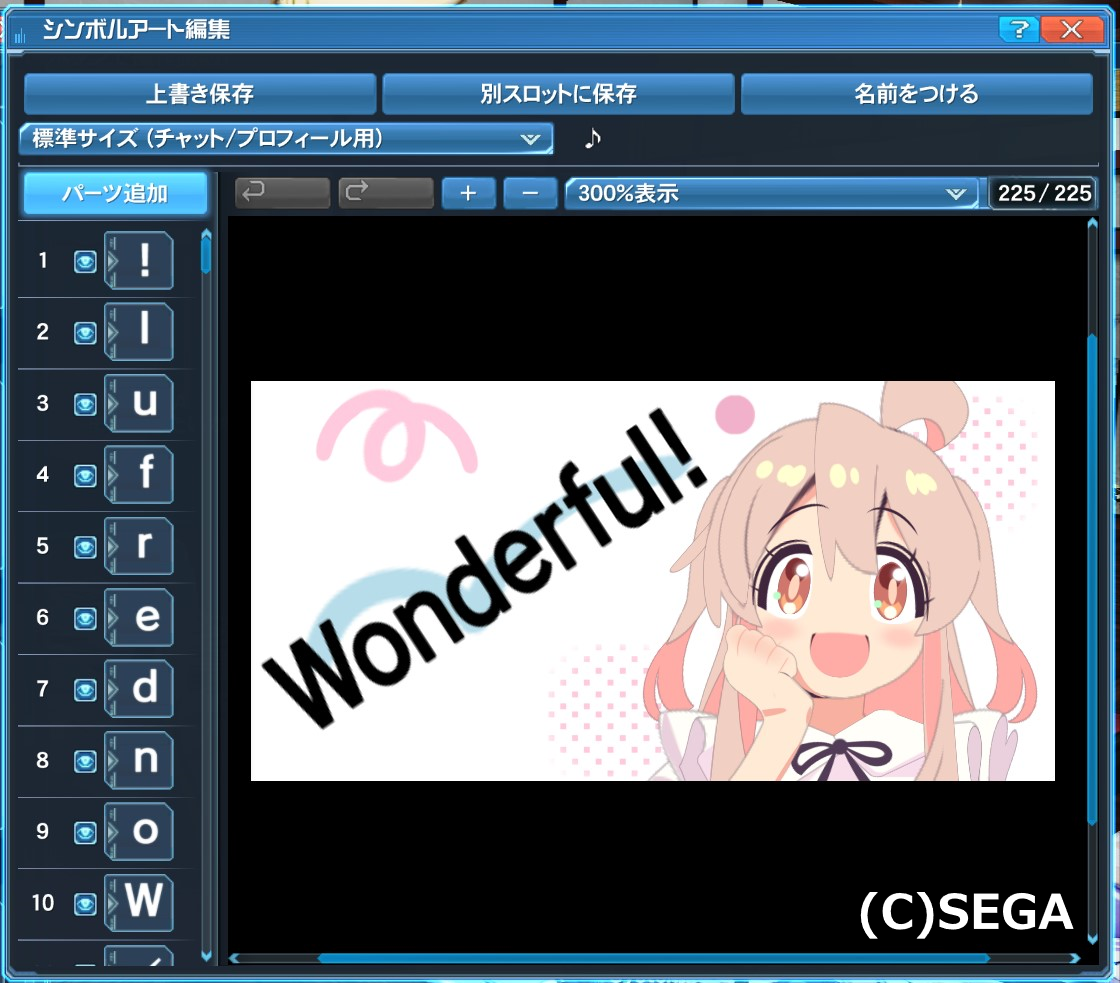The width and height of the screenshot is (1120, 983).
Task: Click the undo arrow button
Action: 282,193
